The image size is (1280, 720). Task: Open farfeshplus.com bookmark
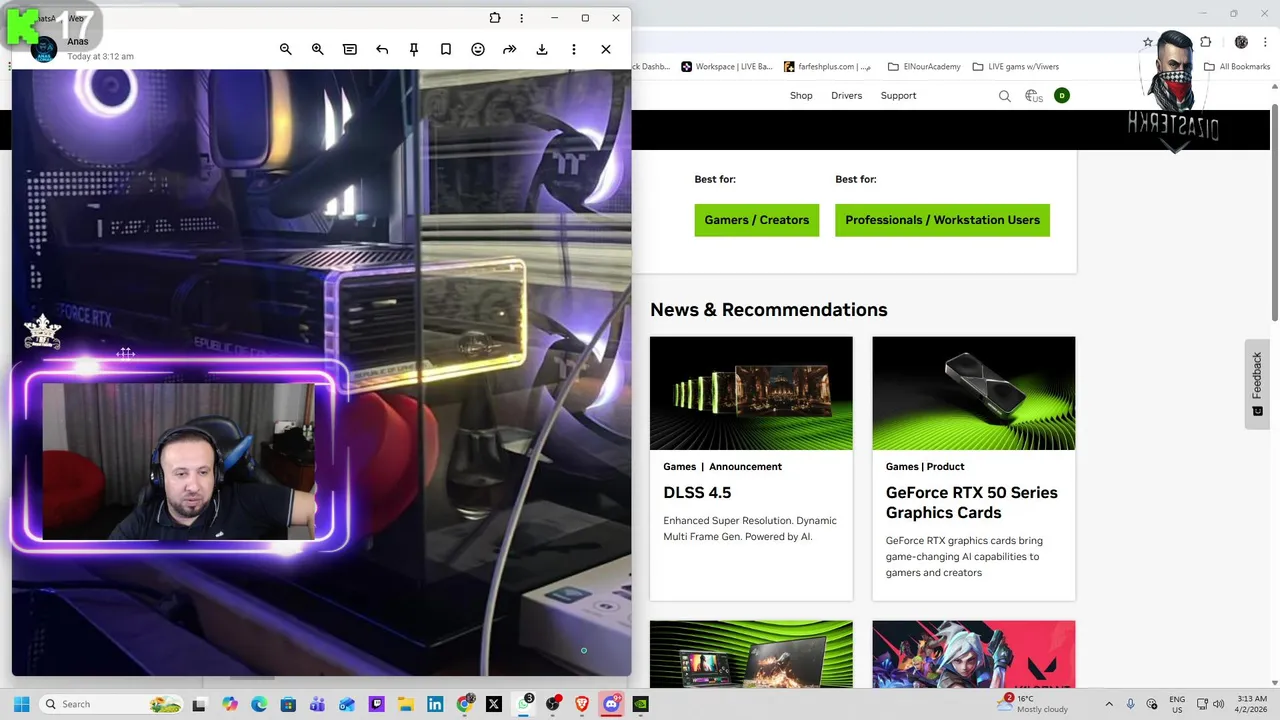point(827,67)
